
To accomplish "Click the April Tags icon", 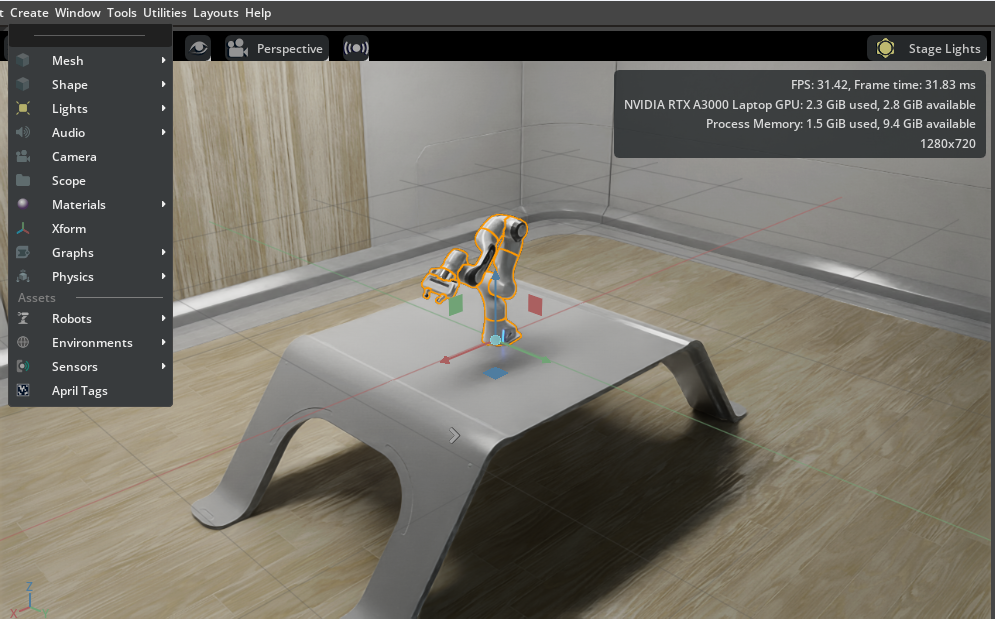I will click(23, 391).
